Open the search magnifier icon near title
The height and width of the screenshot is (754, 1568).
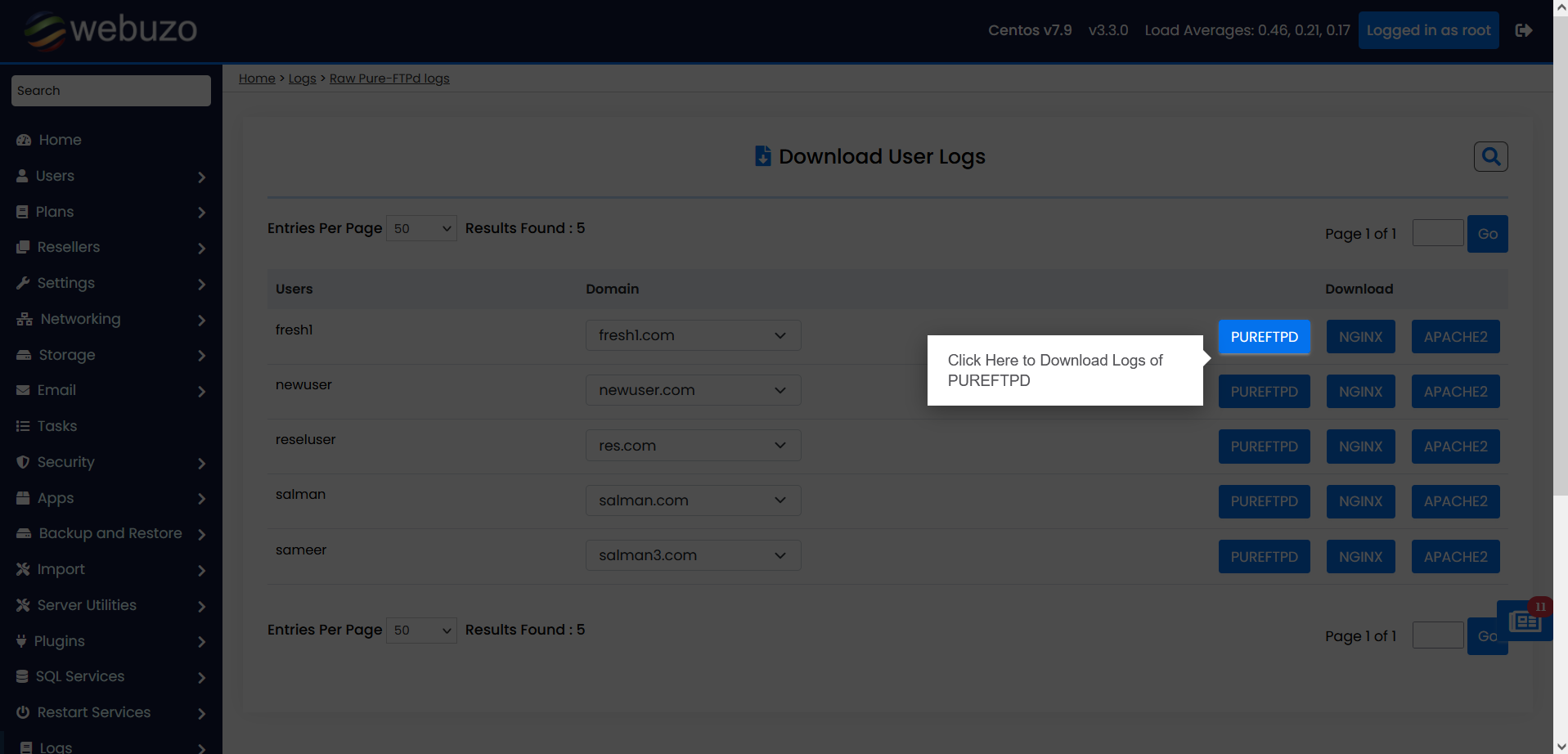point(1490,156)
